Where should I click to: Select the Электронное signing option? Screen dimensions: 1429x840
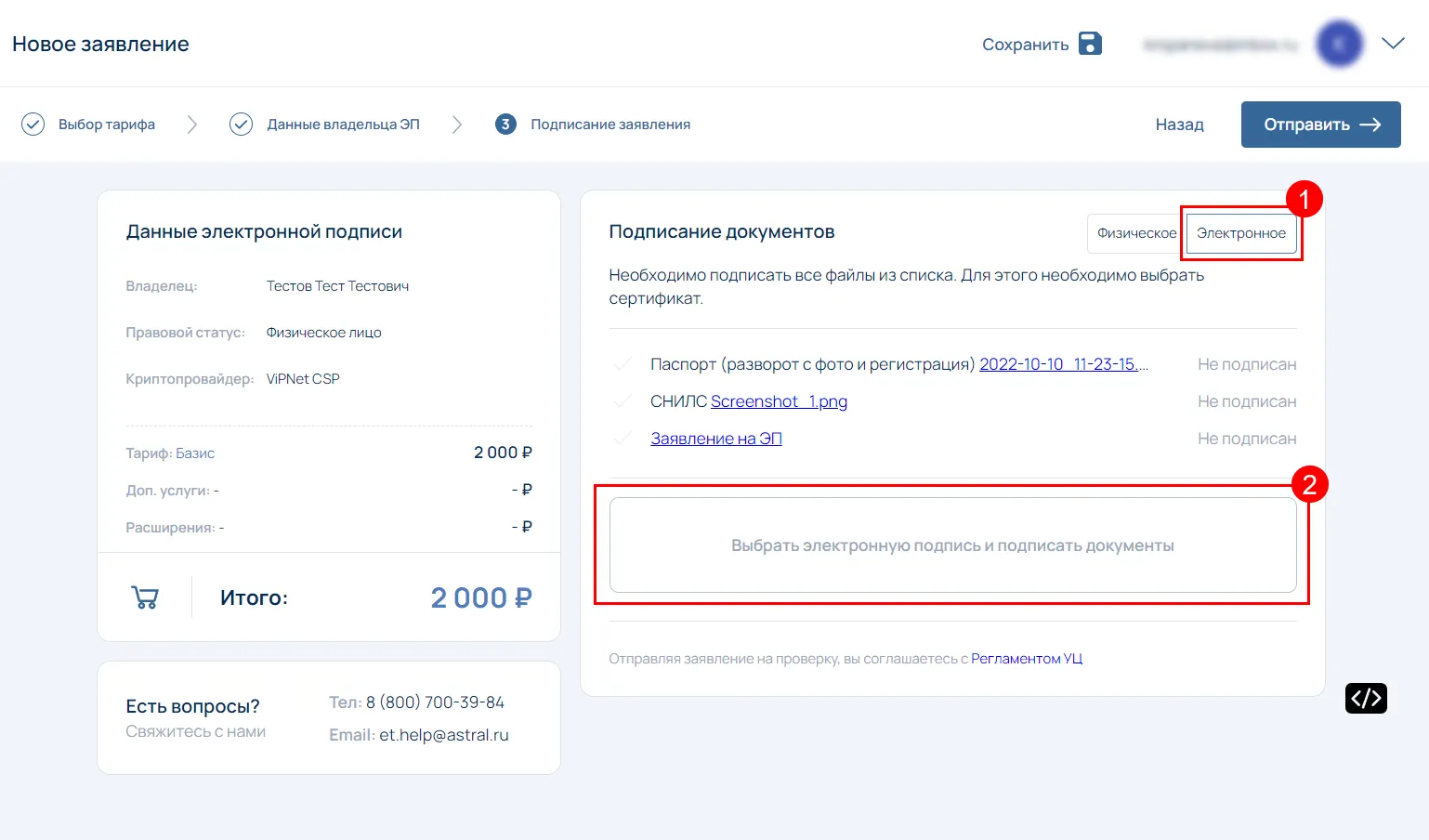(x=1240, y=233)
